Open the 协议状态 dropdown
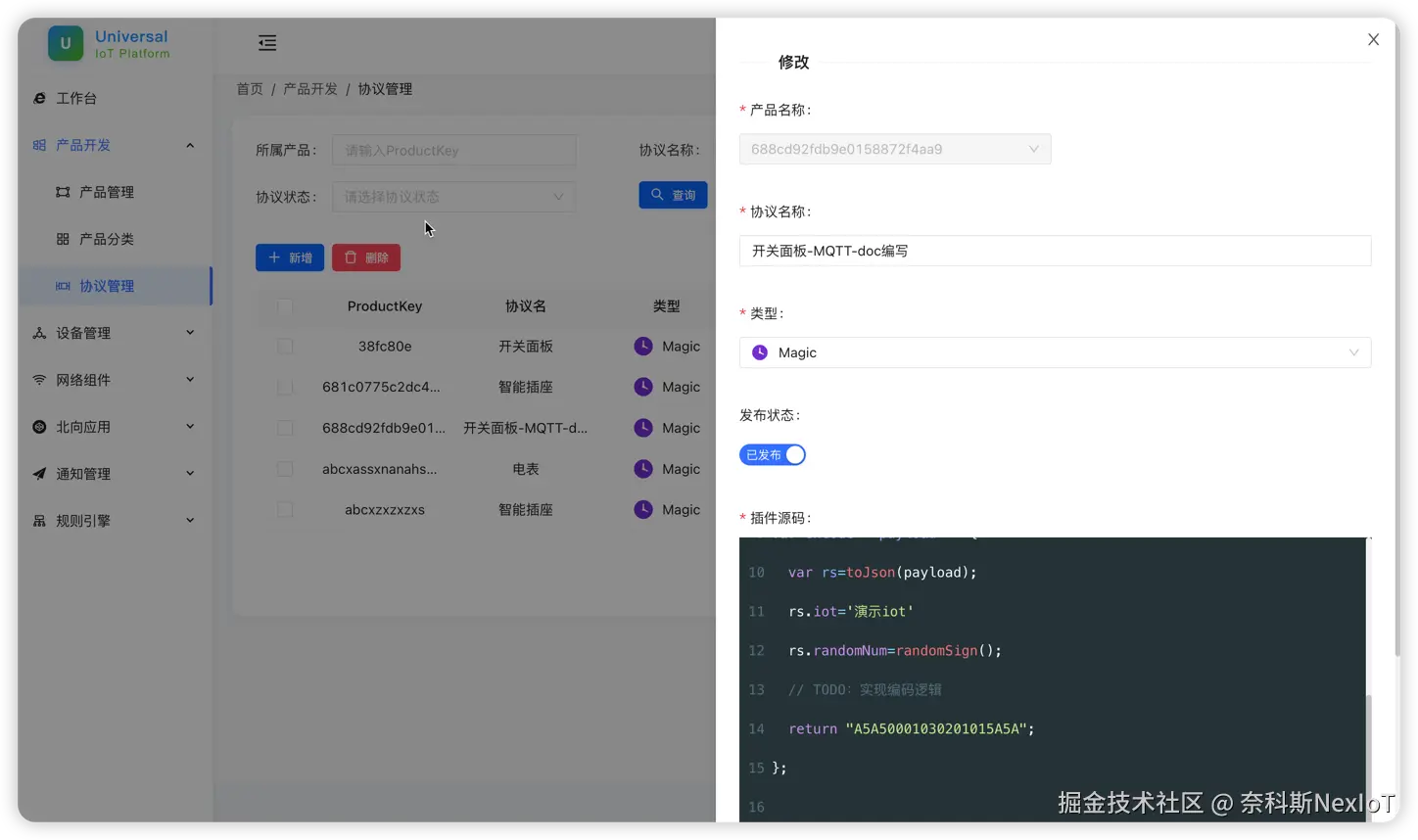The width and height of the screenshot is (1418, 840). tap(453, 196)
